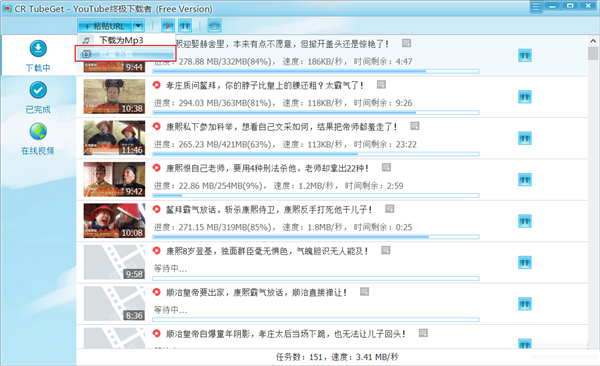Pause the download with 23:22 time remaining
The height and width of the screenshot is (366, 600).
tap(525, 138)
